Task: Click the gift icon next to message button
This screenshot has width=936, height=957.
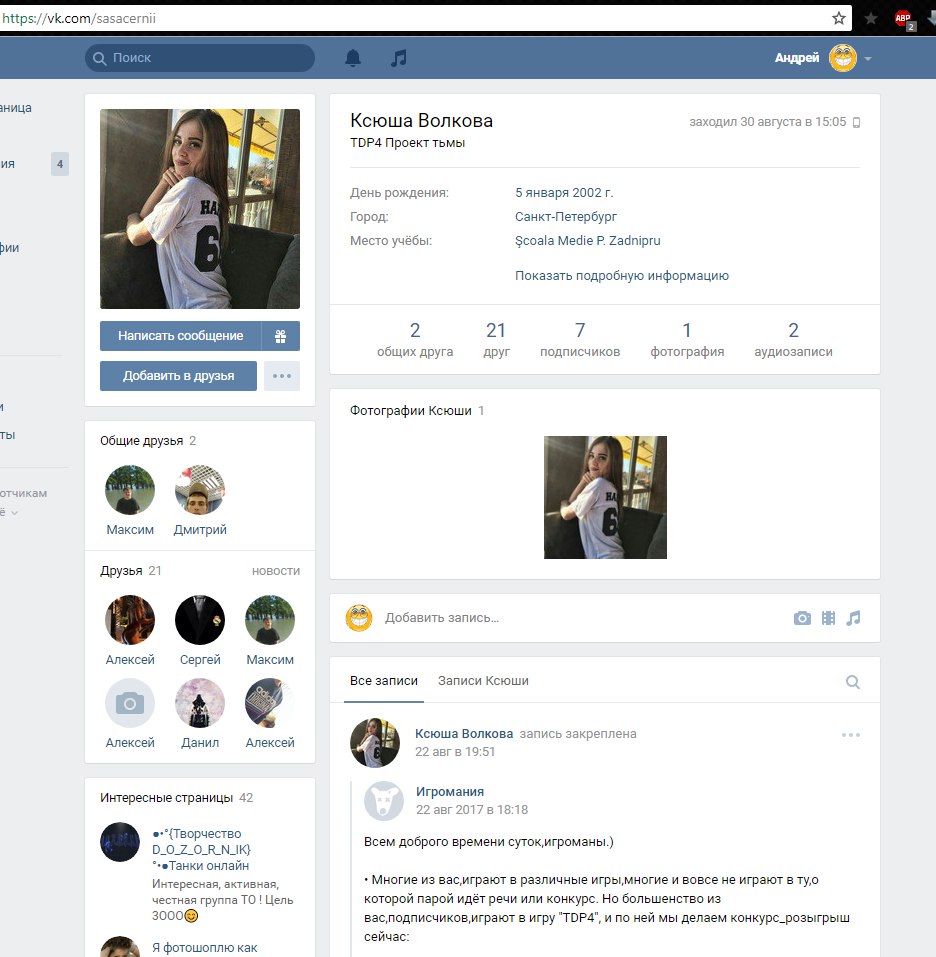Action: click(280, 336)
